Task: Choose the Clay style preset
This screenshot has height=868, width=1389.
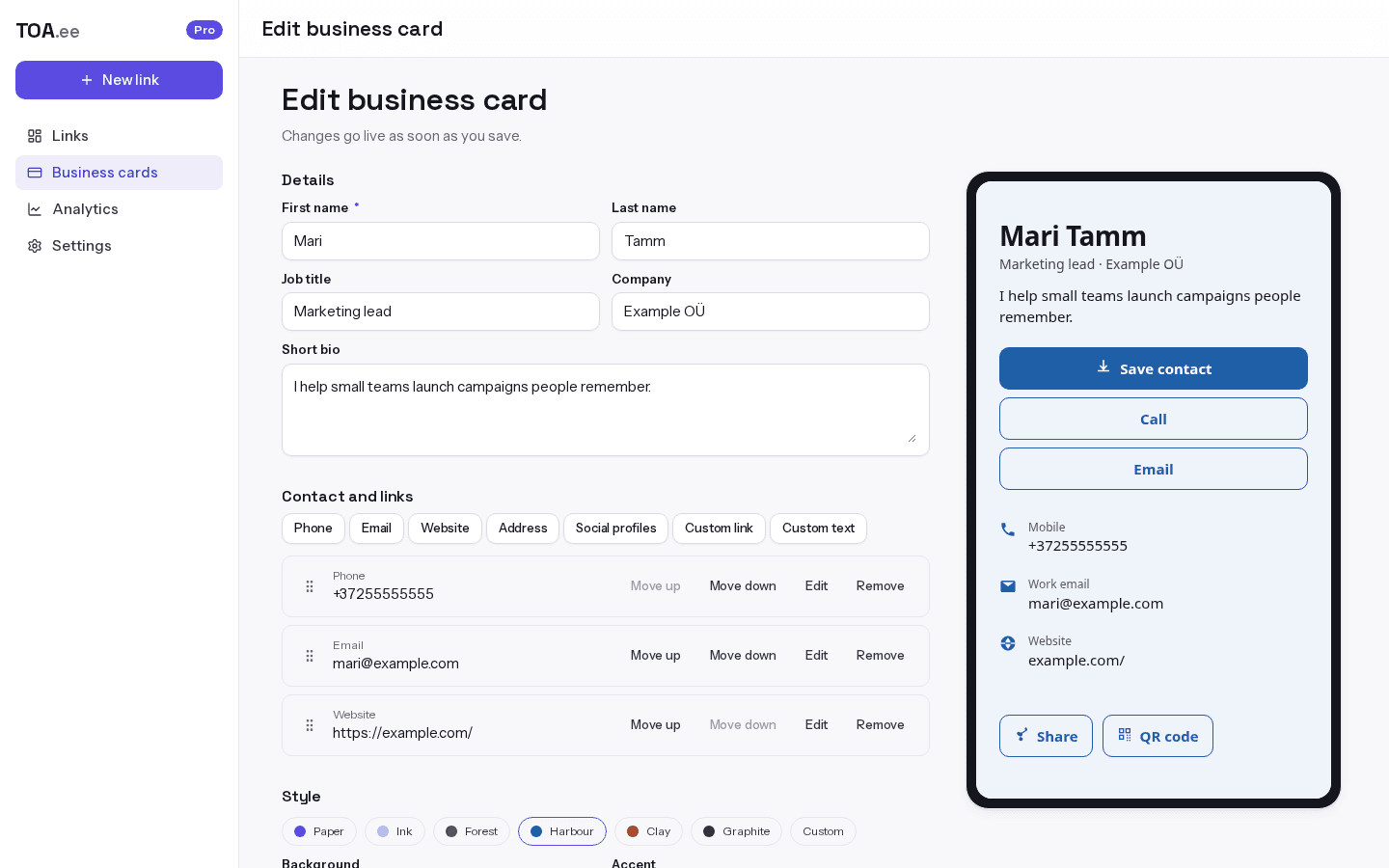Action: click(648, 831)
